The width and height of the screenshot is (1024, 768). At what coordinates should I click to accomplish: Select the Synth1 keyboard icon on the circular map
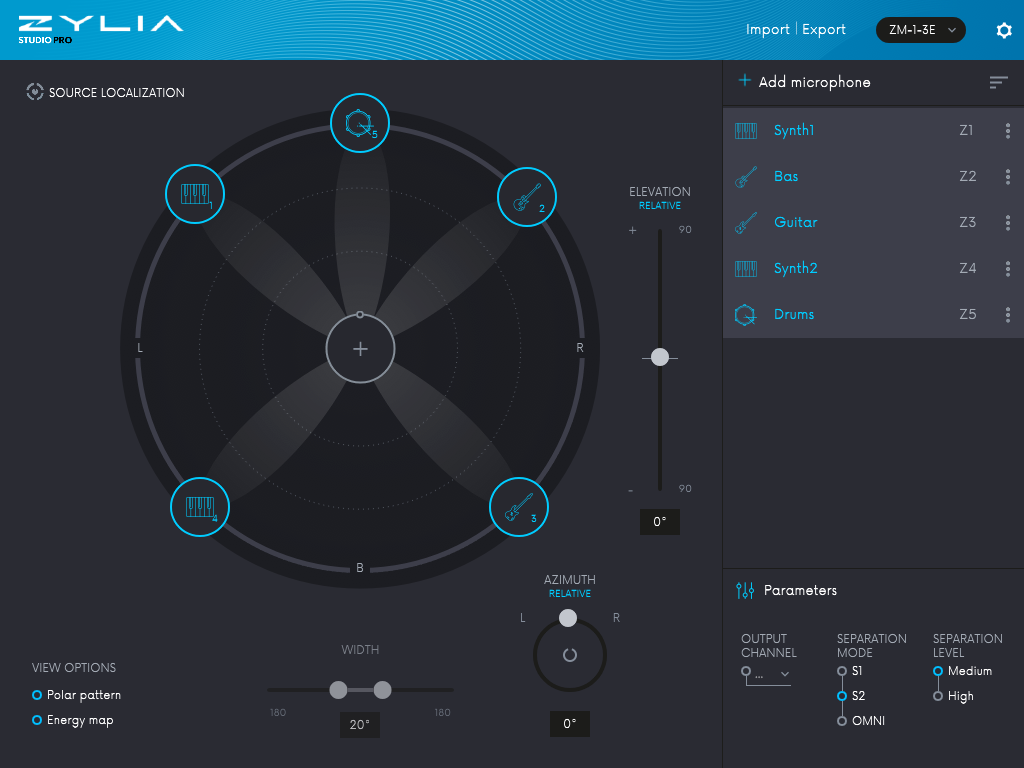pos(194,194)
